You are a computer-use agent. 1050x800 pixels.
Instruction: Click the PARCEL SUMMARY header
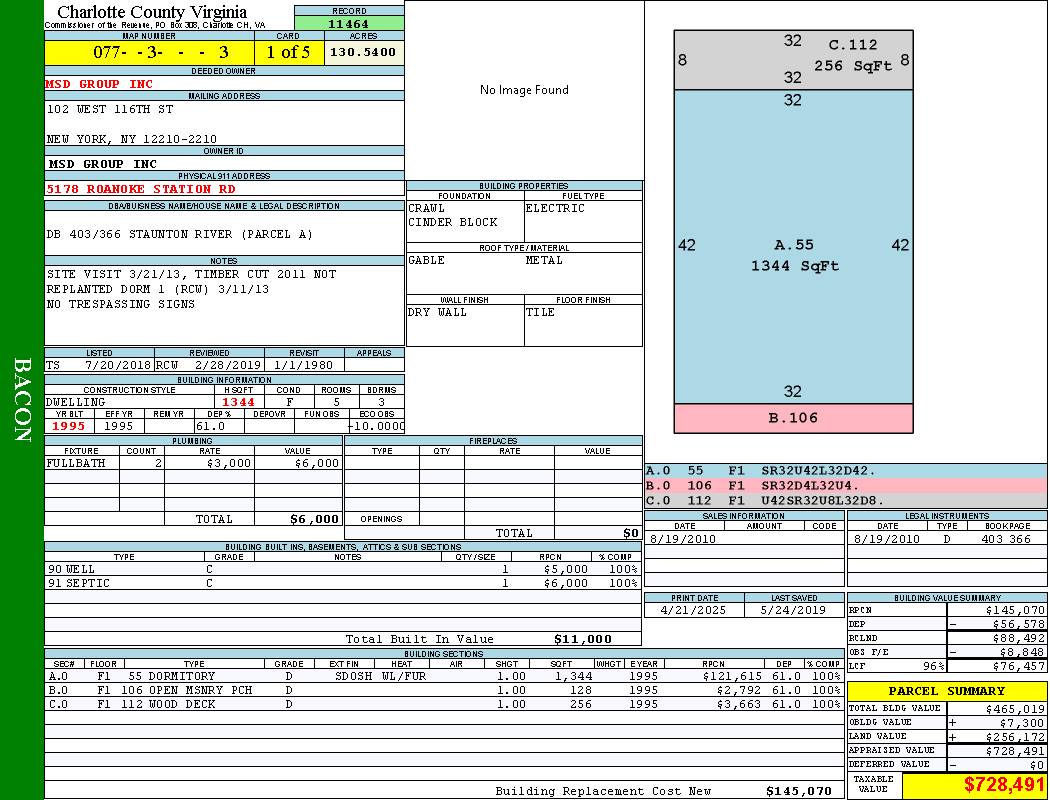point(946,691)
